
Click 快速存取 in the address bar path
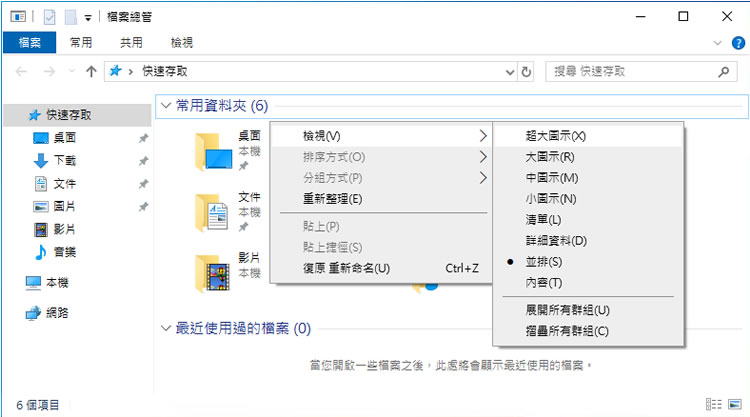[165, 71]
